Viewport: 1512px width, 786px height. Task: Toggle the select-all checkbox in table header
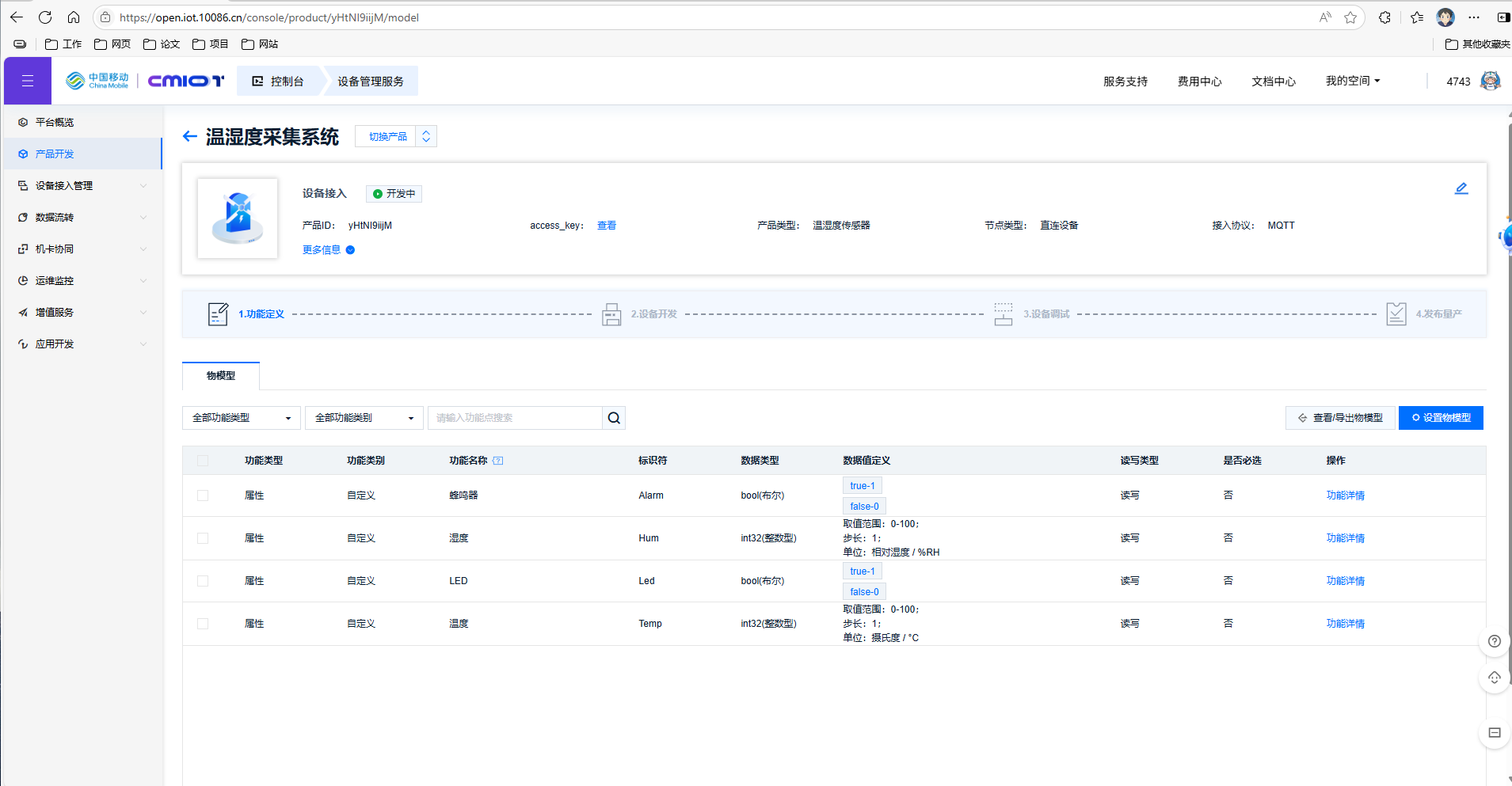coord(203,461)
